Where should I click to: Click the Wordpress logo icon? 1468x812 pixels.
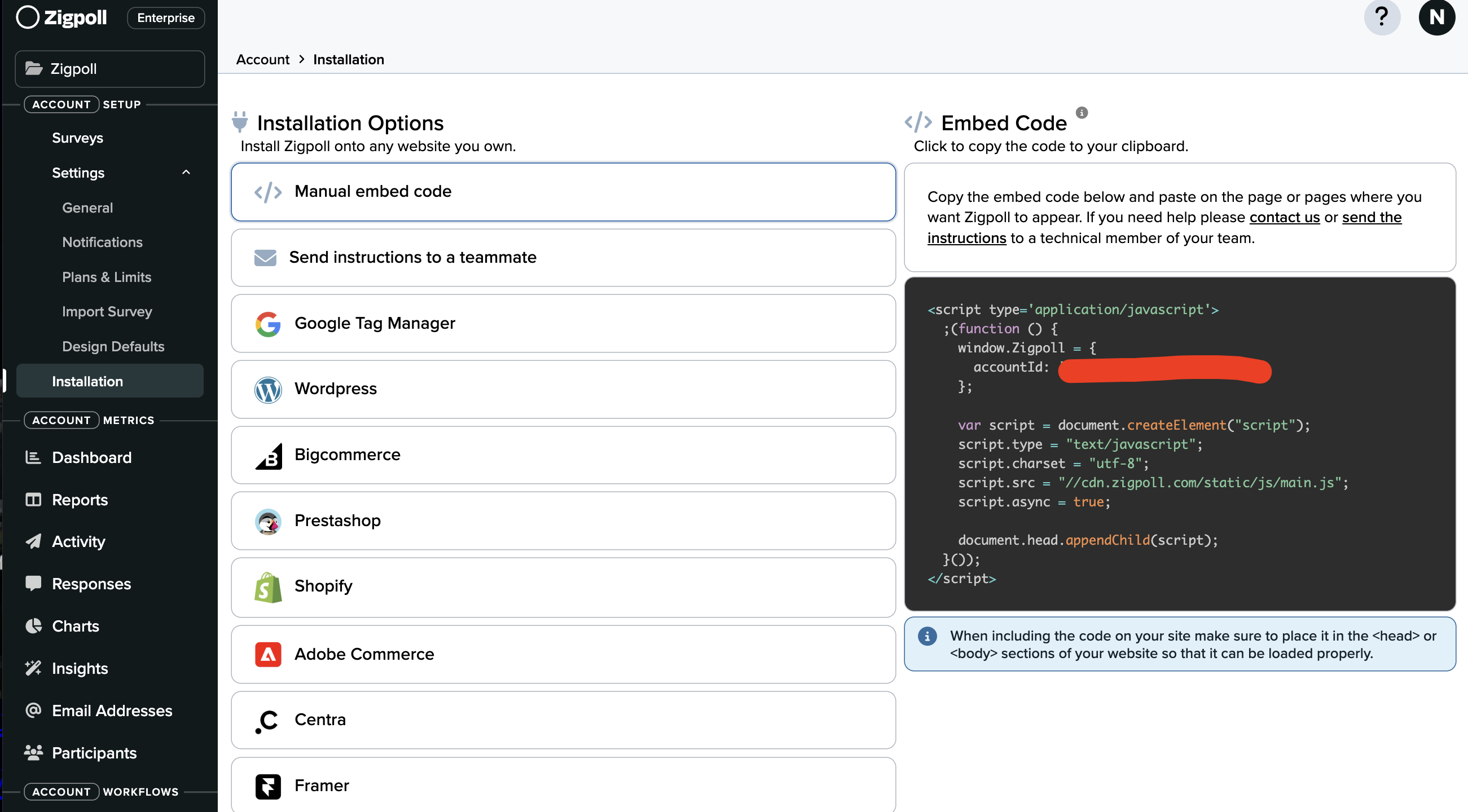(268, 390)
